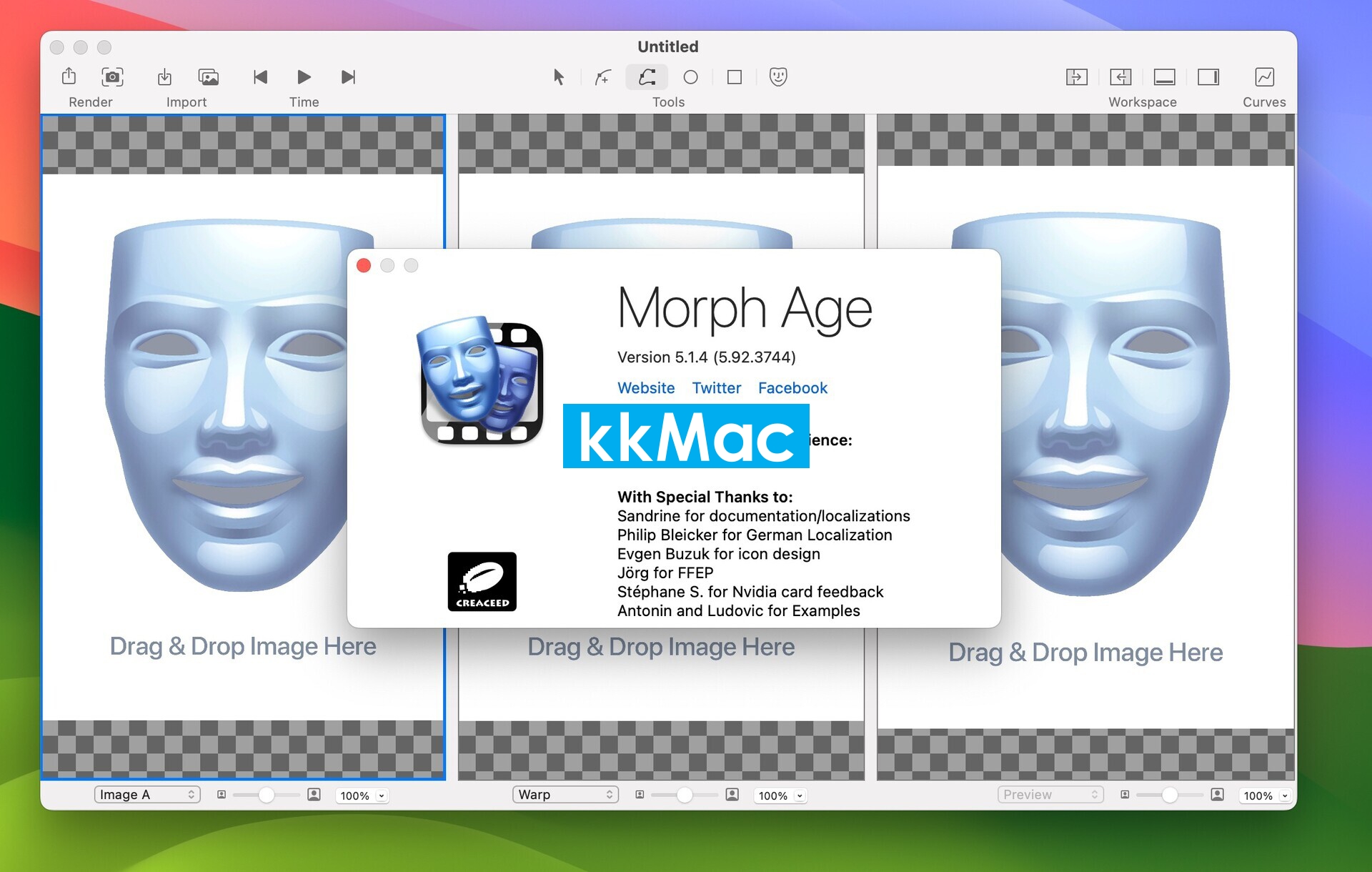The width and height of the screenshot is (1372, 872).
Task: Open the Warp view dropdown
Action: [x=565, y=795]
